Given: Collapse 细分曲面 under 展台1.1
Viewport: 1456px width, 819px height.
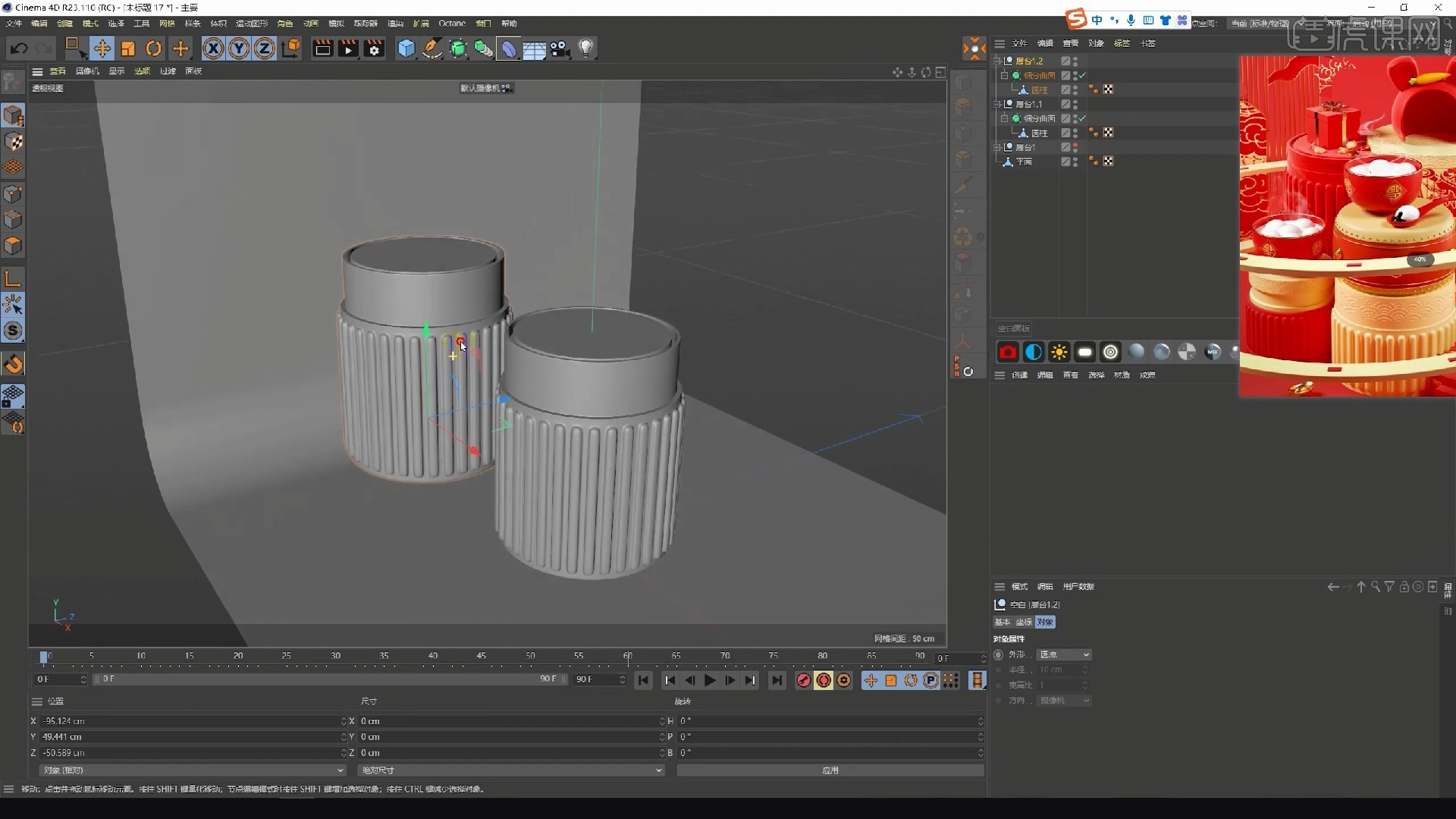Looking at the screenshot, I should click(1004, 118).
